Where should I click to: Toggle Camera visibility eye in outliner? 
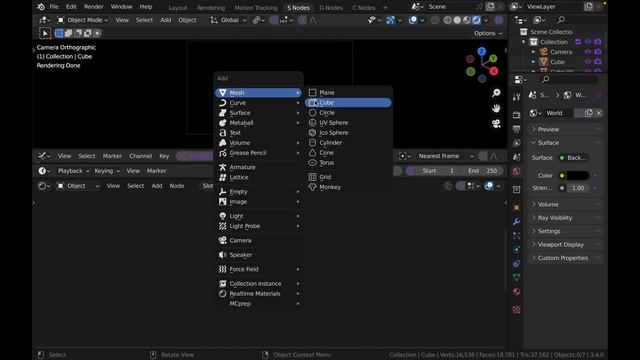coord(588,52)
